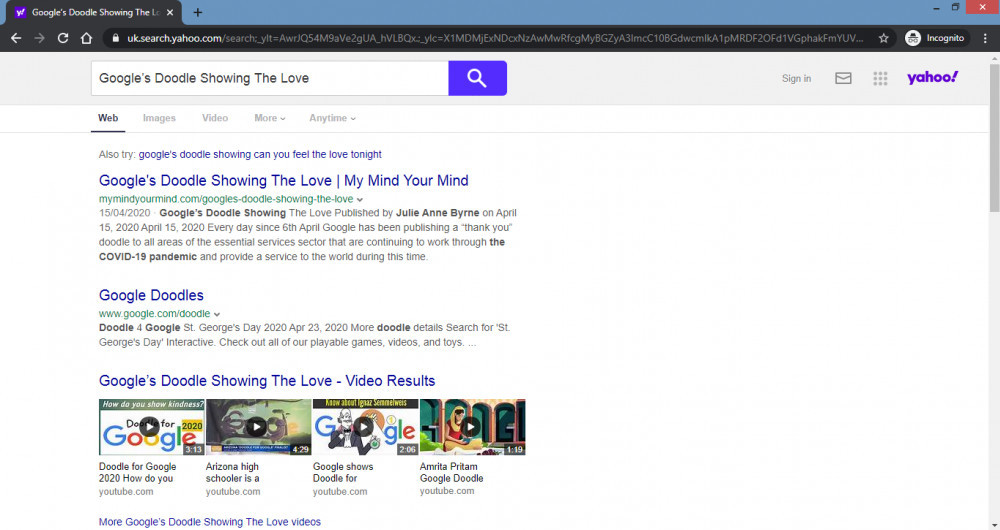
Task: Click the Sign in link
Action: (797, 78)
